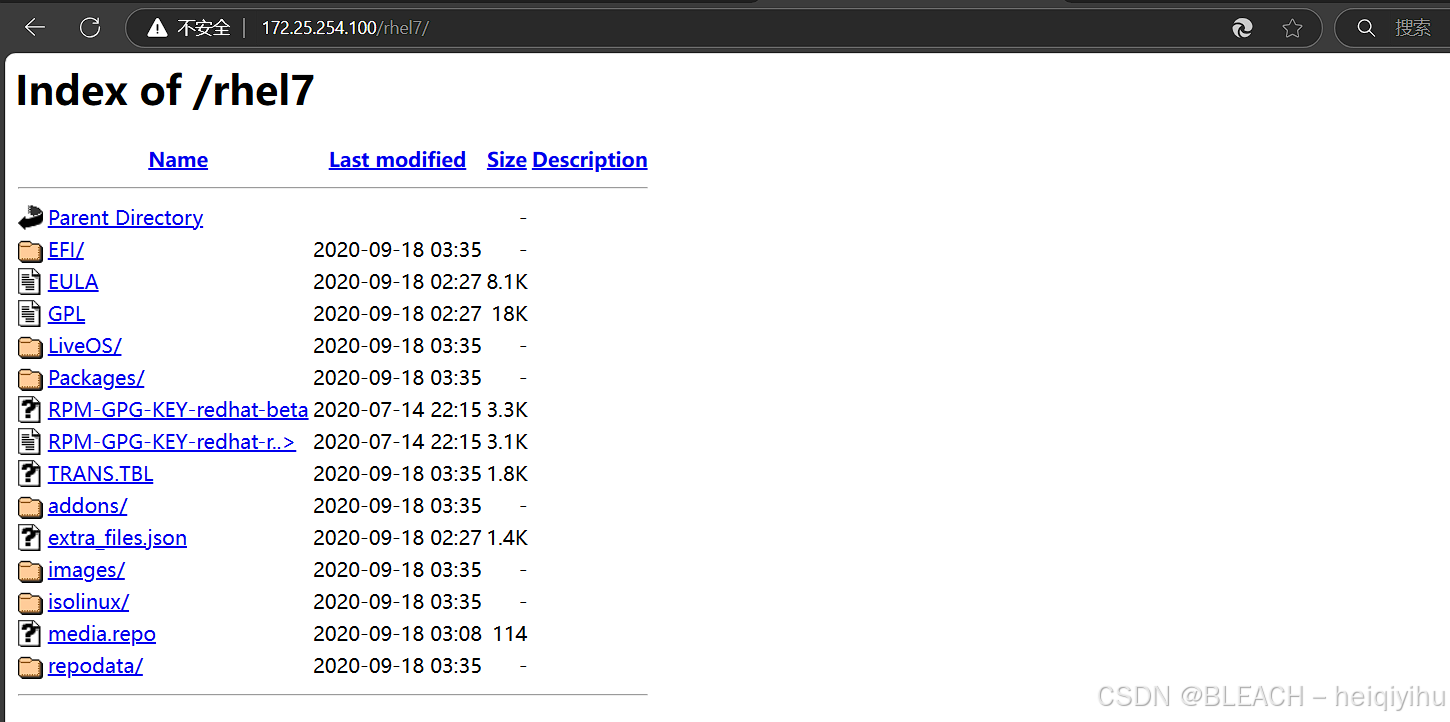The height and width of the screenshot is (722, 1450).
Task: Click the EULA size value 8.1K
Action: pyautogui.click(x=507, y=282)
